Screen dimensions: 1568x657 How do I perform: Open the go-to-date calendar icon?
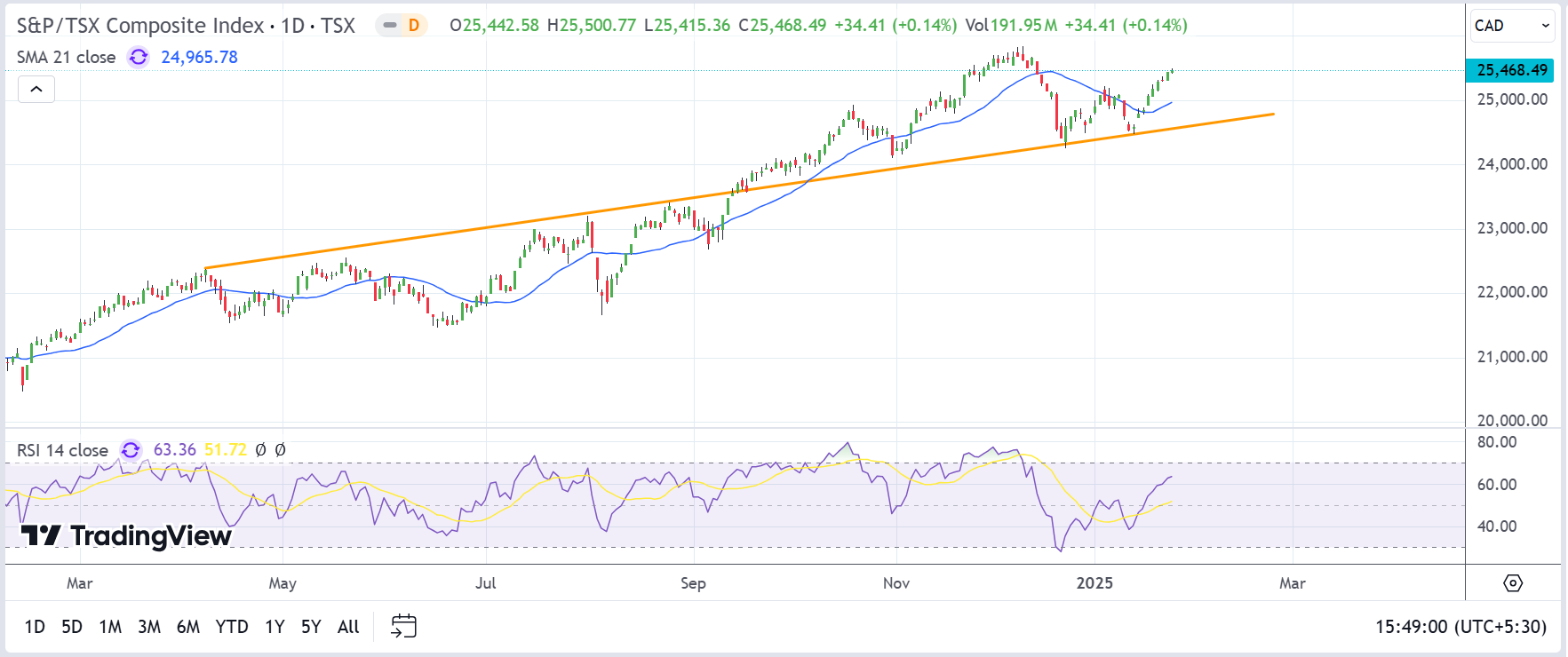pyautogui.click(x=403, y=627)
